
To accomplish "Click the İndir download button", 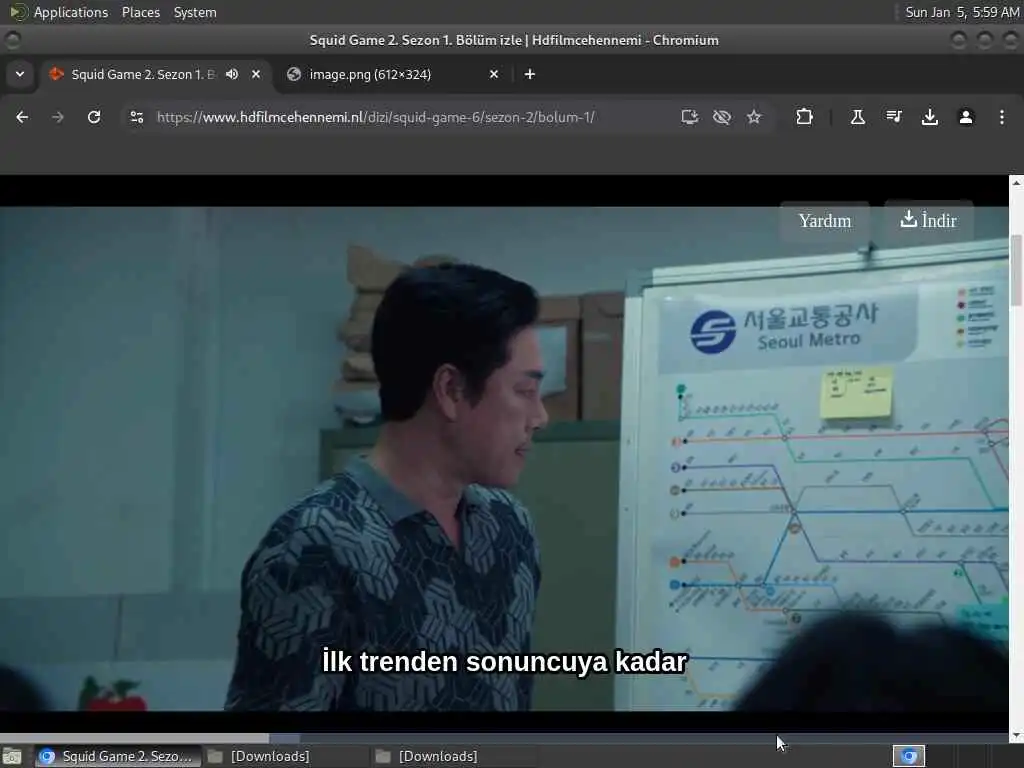I will click(928, 221).
